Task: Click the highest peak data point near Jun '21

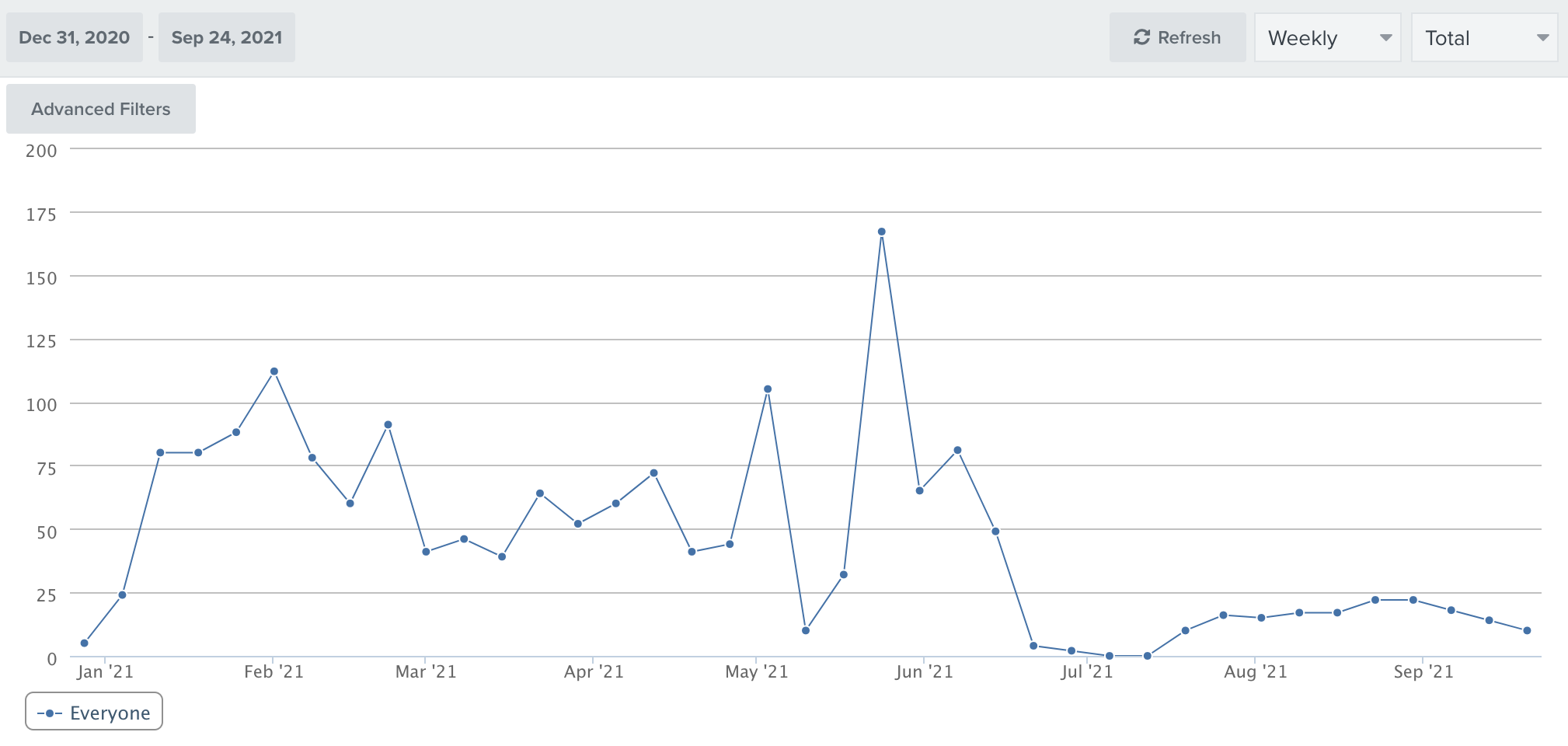Action: click(x=881, y=232)
